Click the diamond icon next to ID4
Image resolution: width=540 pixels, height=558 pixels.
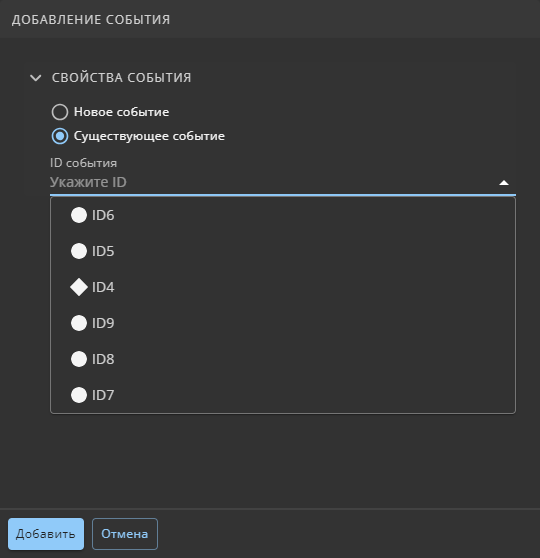coord(79,287)
